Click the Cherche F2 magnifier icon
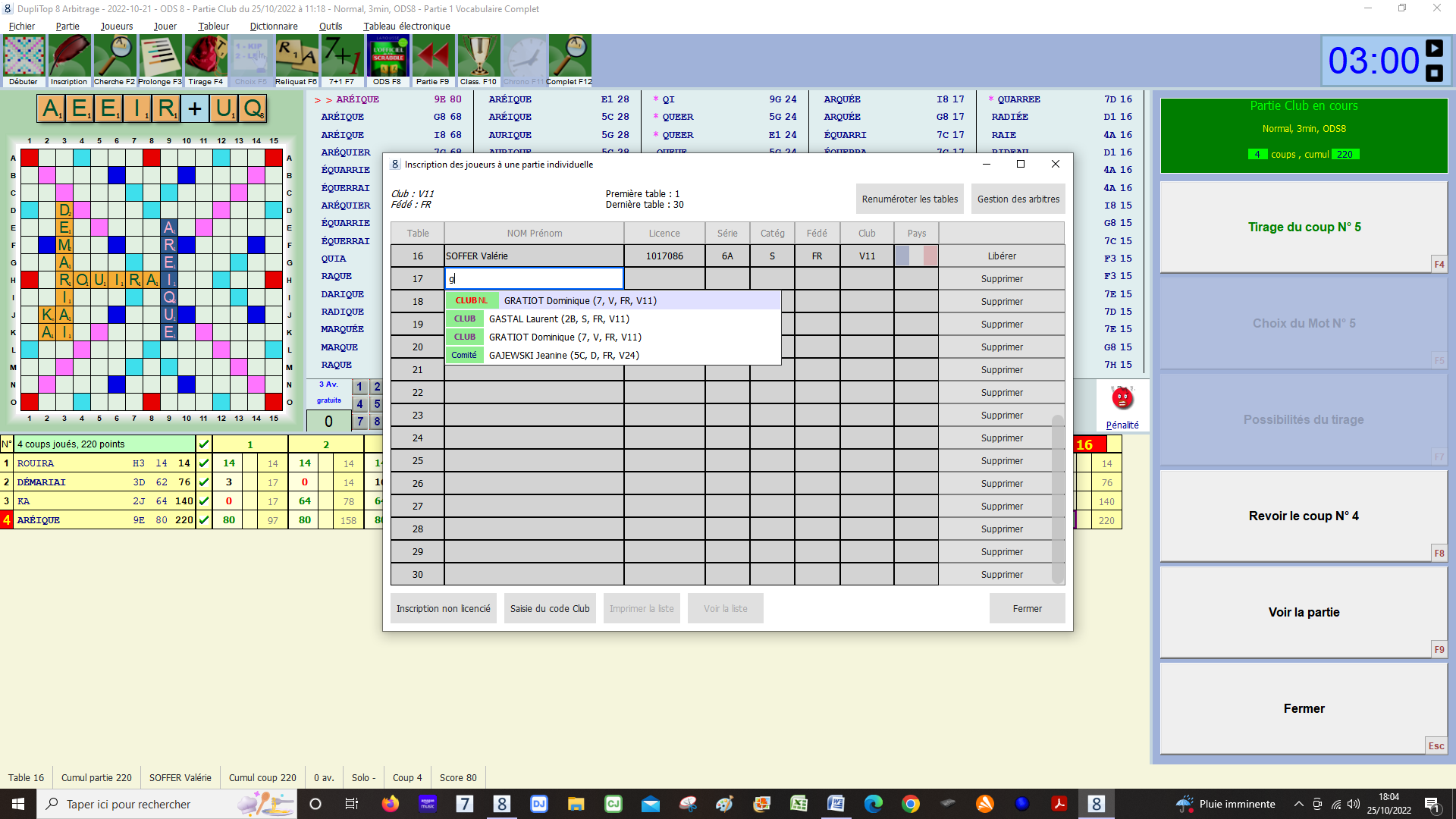1456x819 pixels. tap(115, 57)
